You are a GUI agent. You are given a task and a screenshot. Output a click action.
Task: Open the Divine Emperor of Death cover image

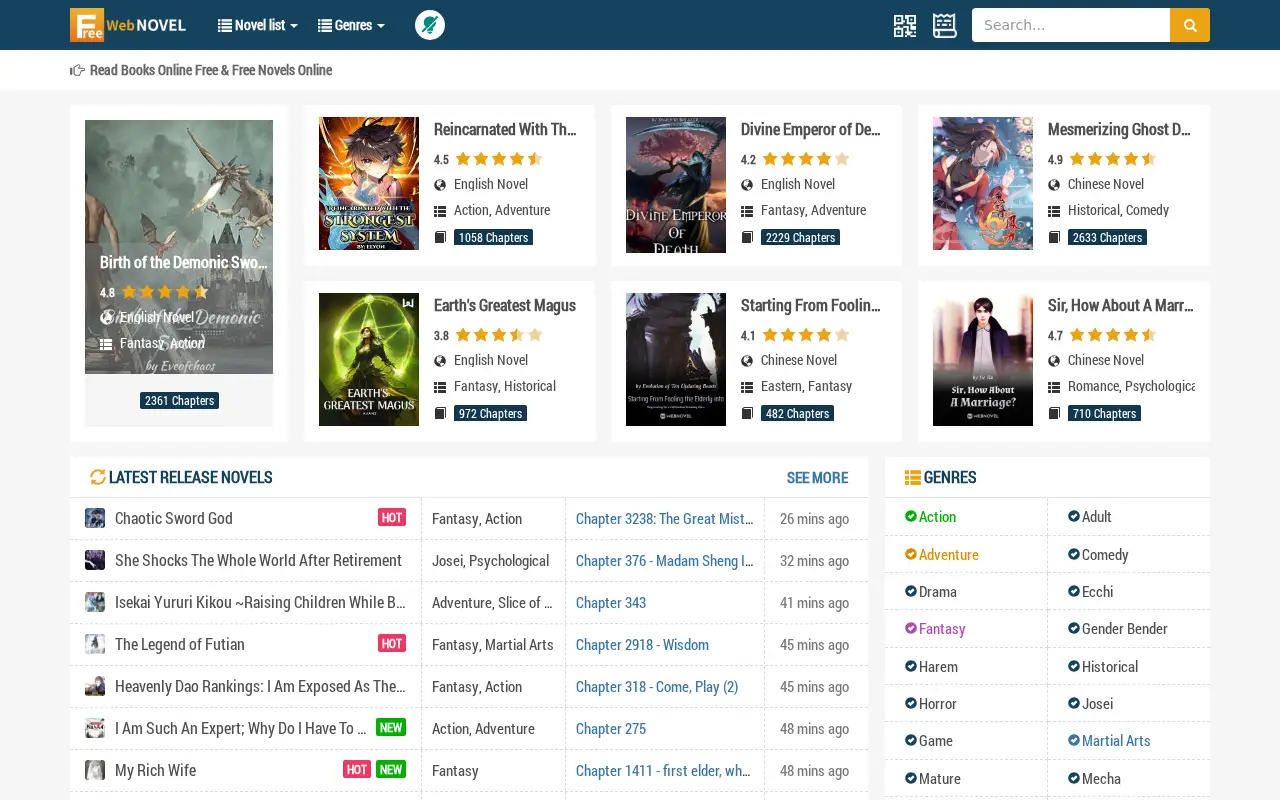[x=676, y=185]
